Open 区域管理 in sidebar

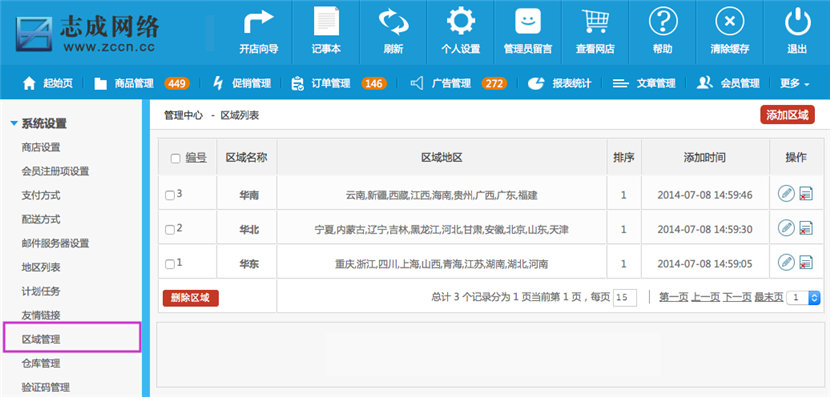[41, 339]
